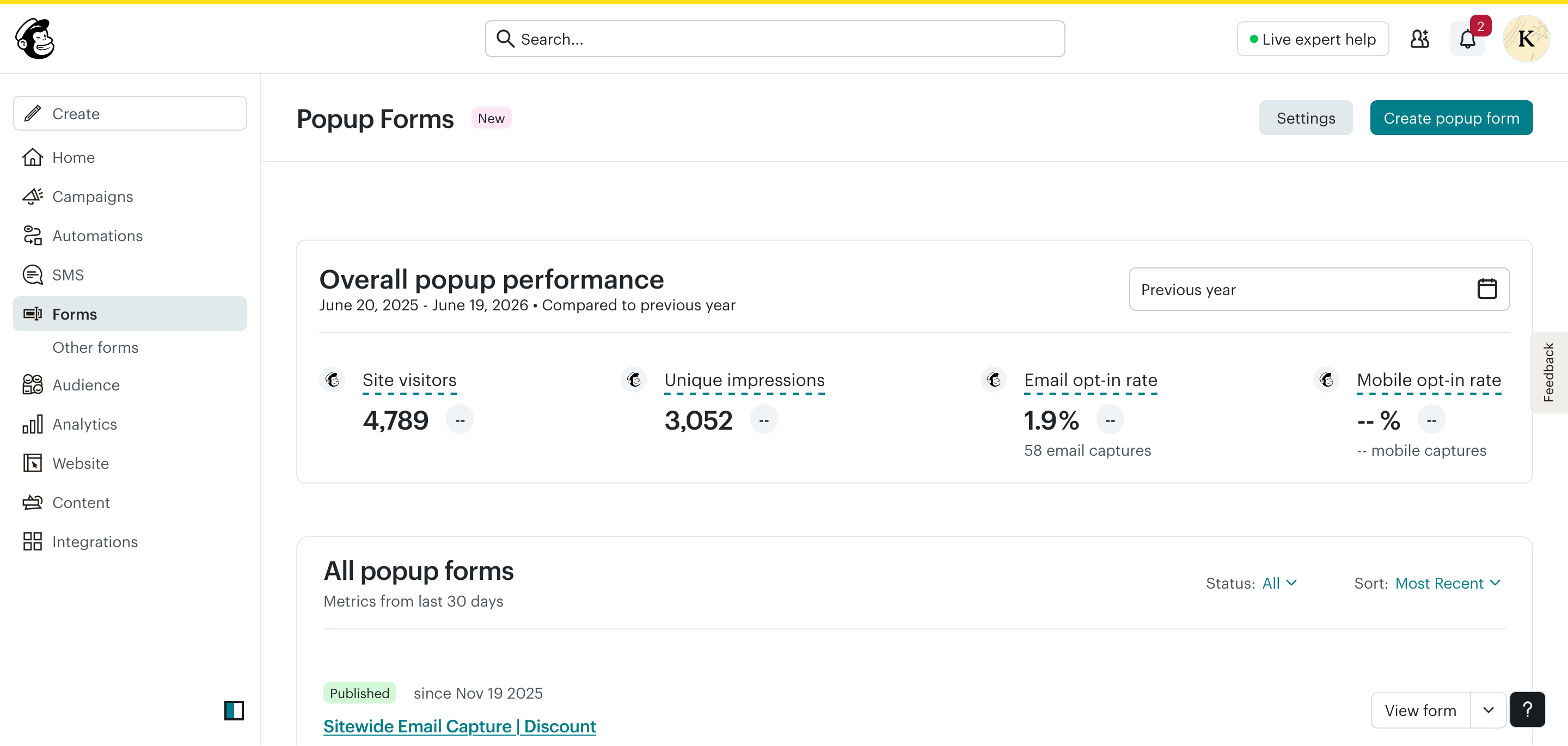The height and width of the screenshot is (746, 1568).
Task: Click the 3,052 unique impressions value
Action: [x=698, y=420]
